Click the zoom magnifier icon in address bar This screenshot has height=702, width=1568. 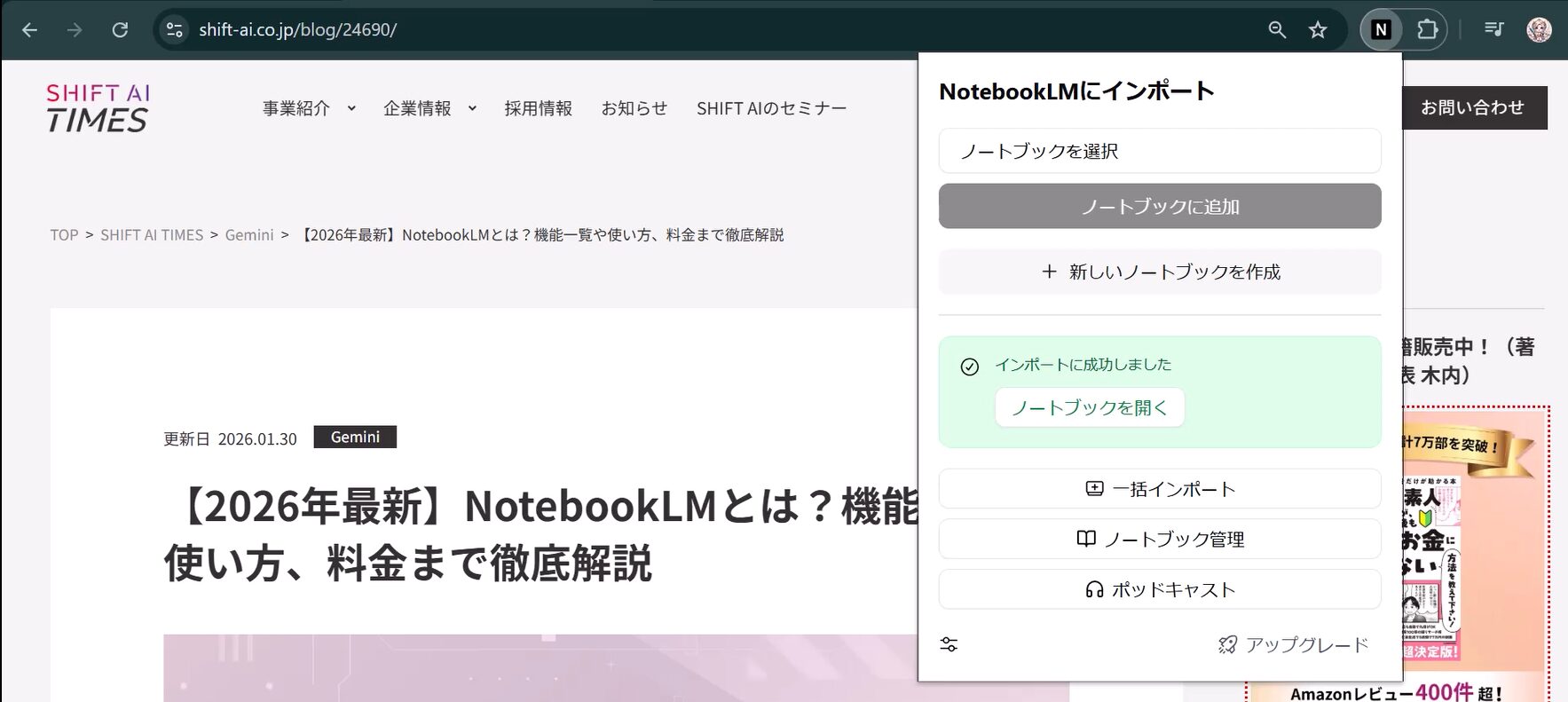1277,30
